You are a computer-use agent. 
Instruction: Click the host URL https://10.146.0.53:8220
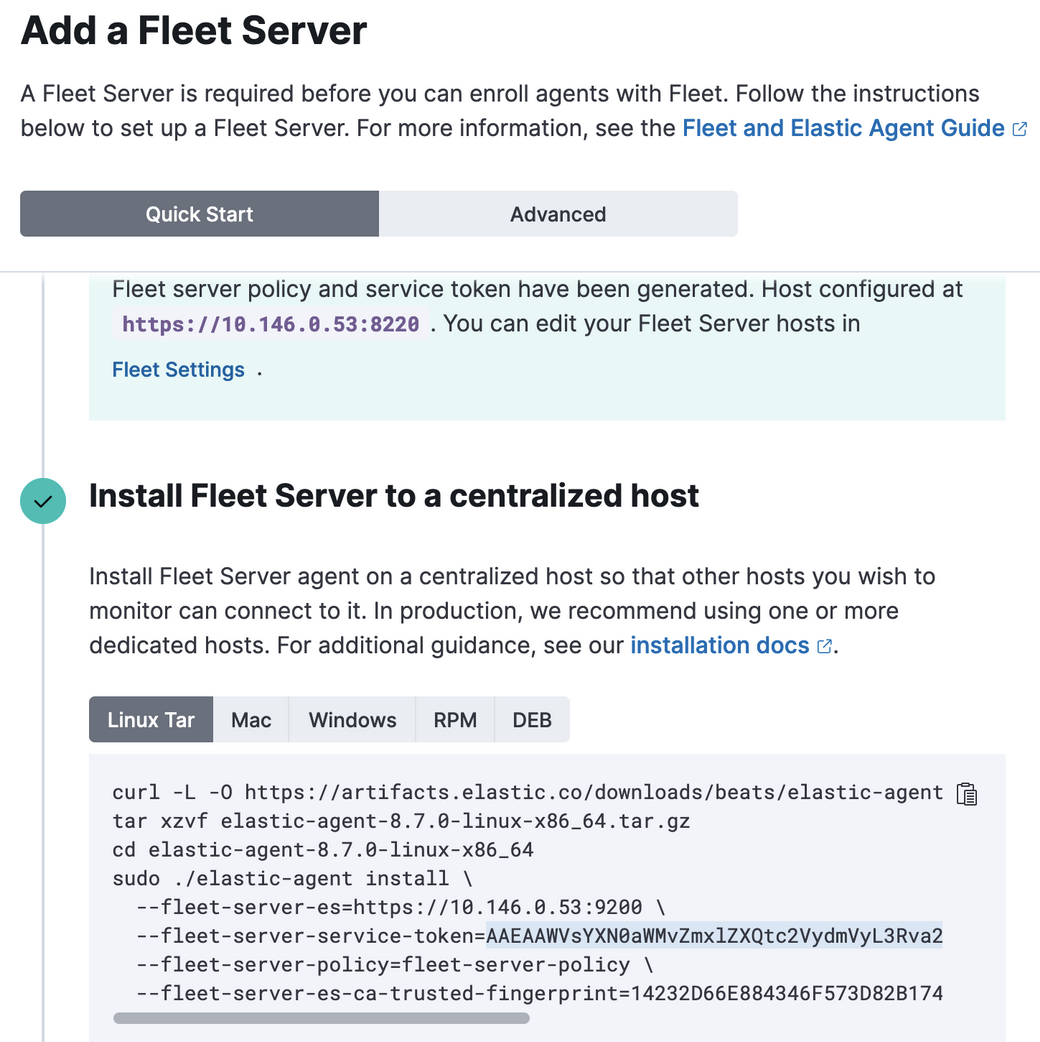click(271, 324)
